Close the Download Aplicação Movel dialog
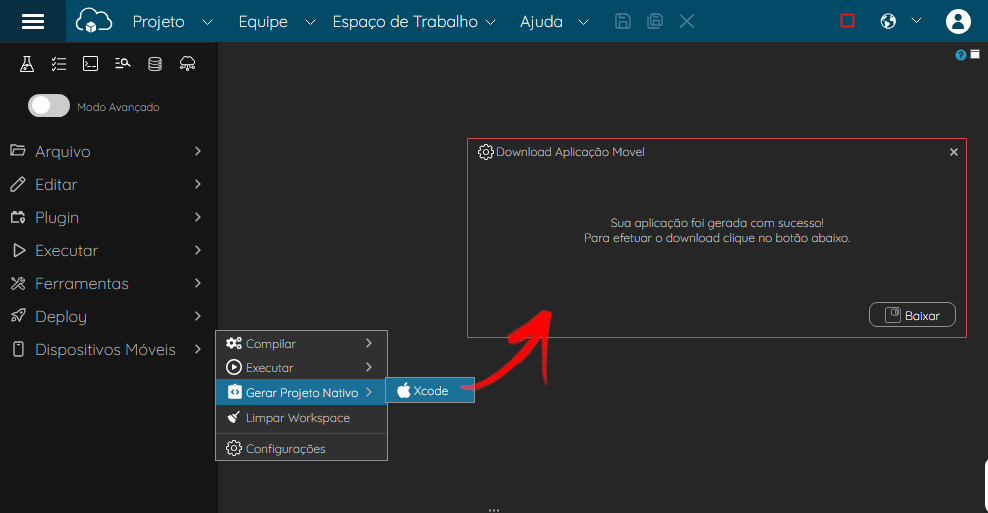The height and width of the screenshot is (513, 988). (x=954, y=152)
